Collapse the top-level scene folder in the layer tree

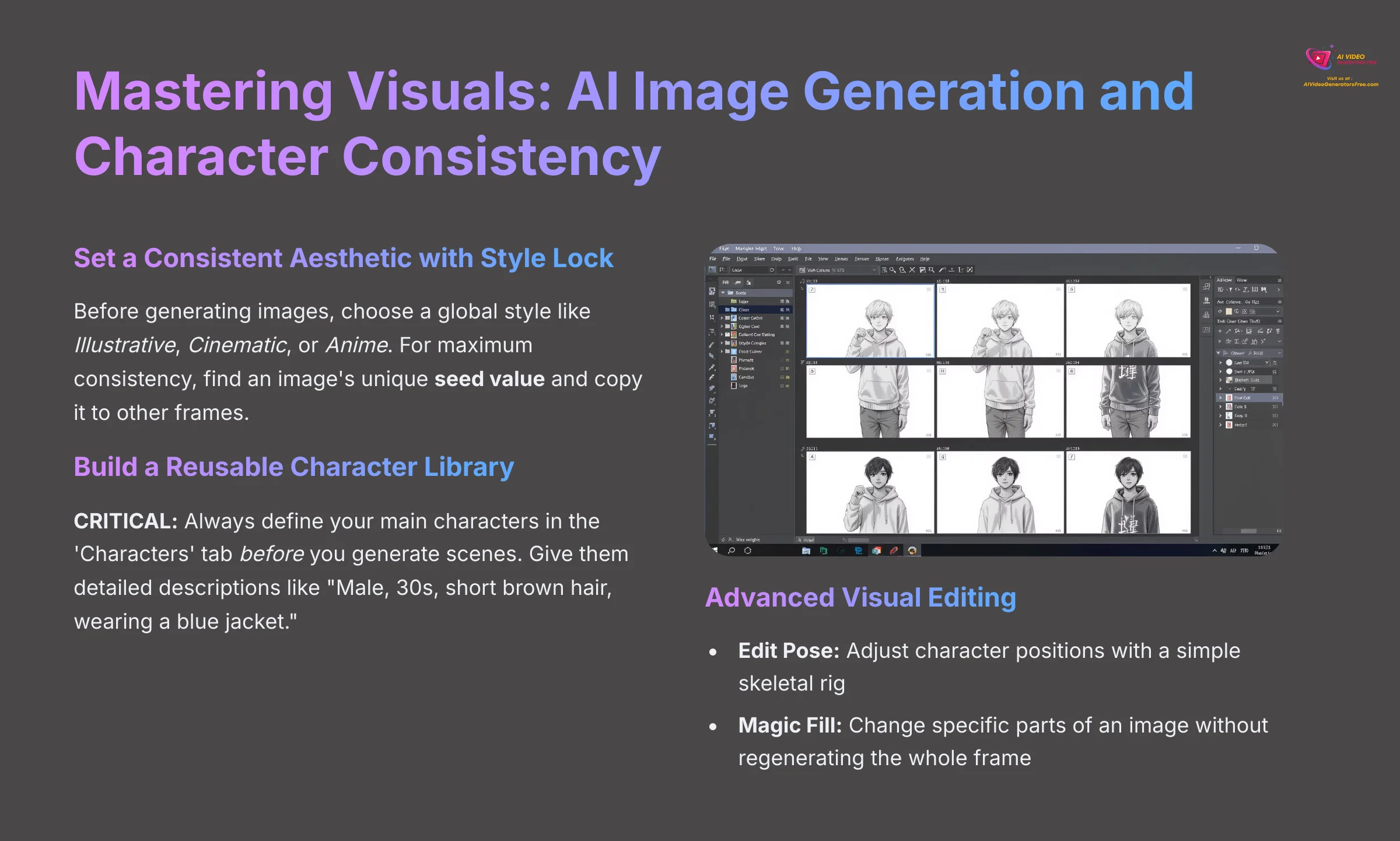click(x=723, y=293)
